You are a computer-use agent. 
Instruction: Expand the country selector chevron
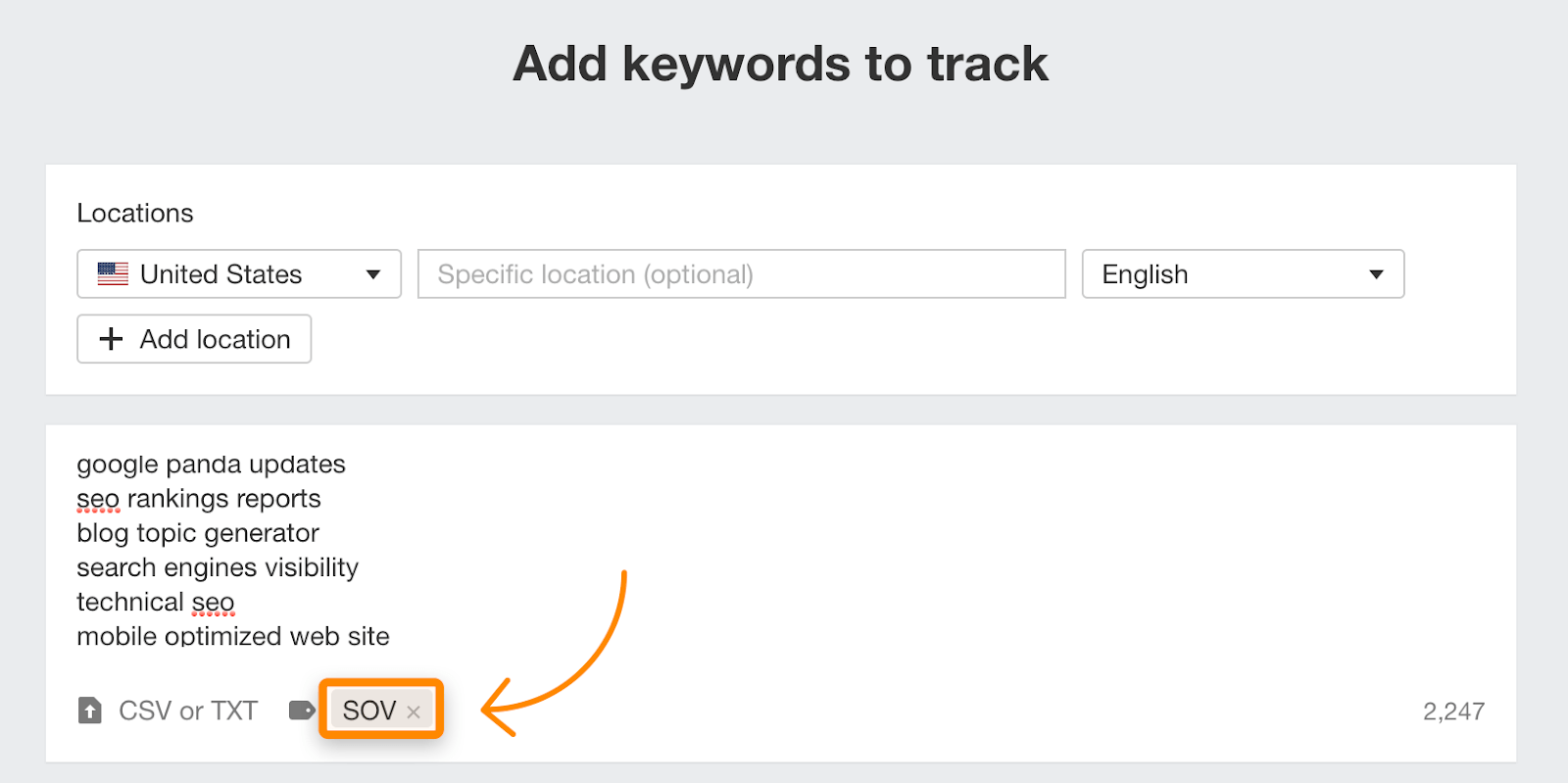(373, 274)
